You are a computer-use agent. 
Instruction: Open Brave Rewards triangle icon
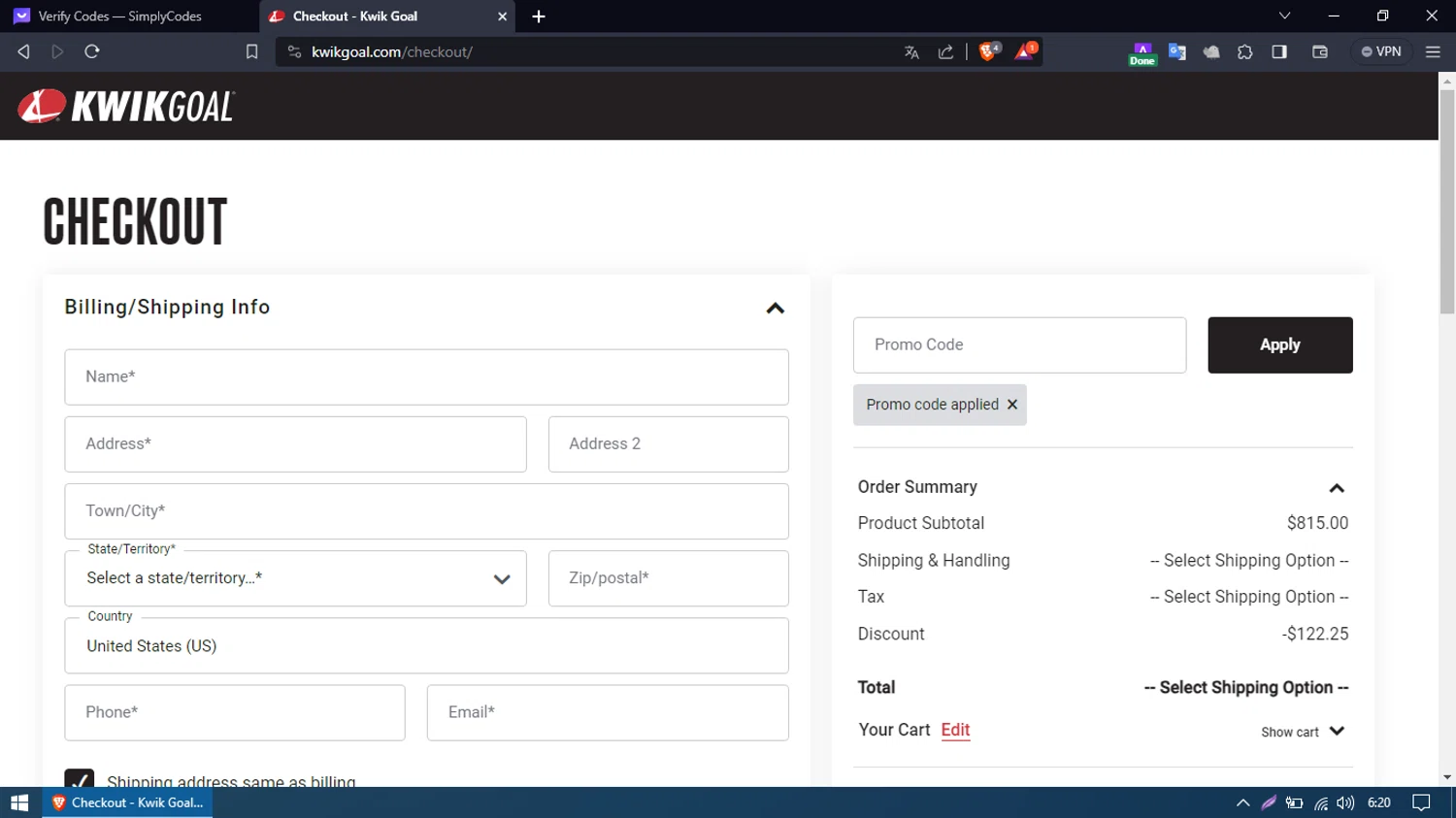(1025, 51)
